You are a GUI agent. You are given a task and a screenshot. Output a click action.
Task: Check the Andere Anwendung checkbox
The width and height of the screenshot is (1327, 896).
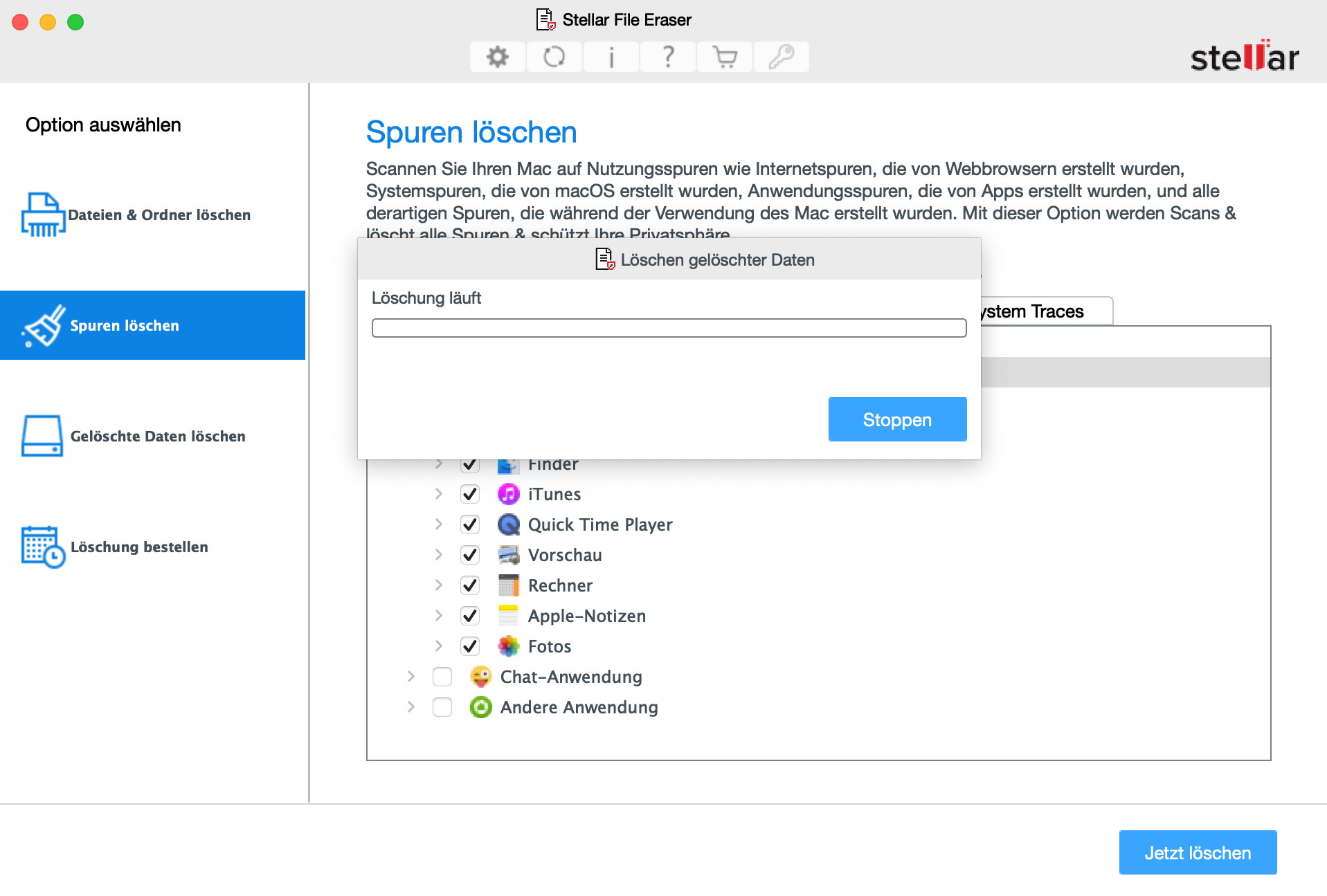tap(442, 707)
